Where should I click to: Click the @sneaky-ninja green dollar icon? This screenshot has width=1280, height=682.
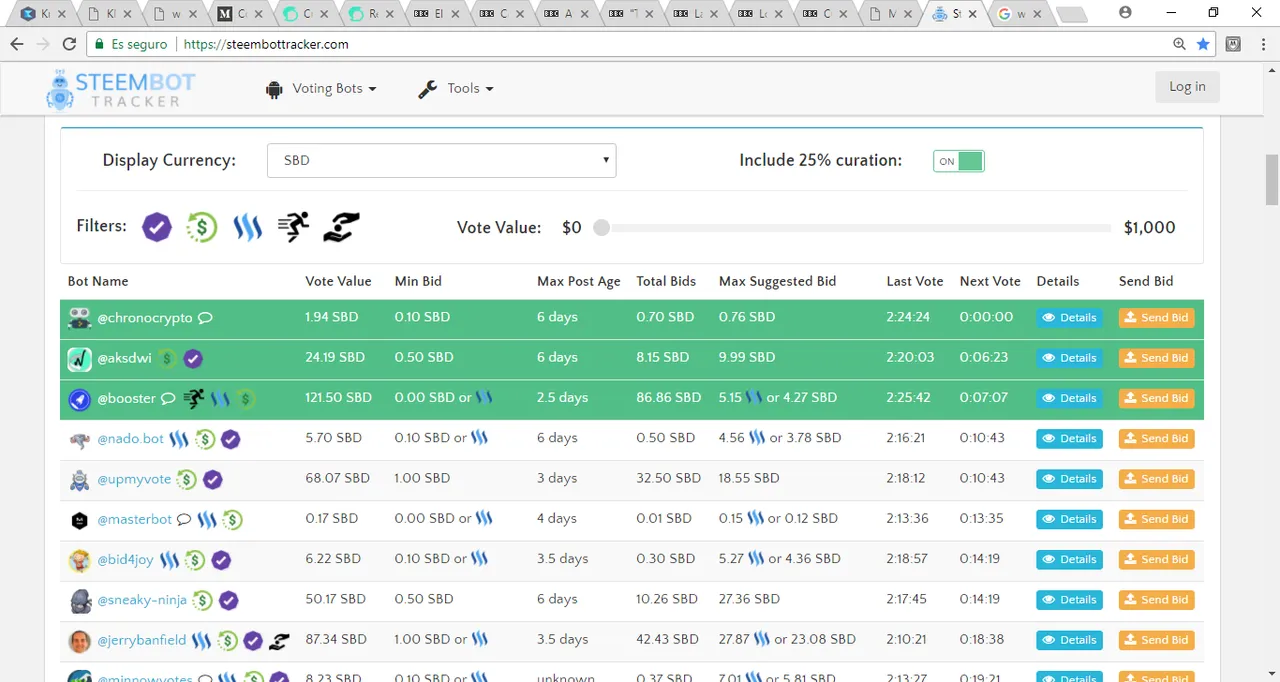[203, 600]
